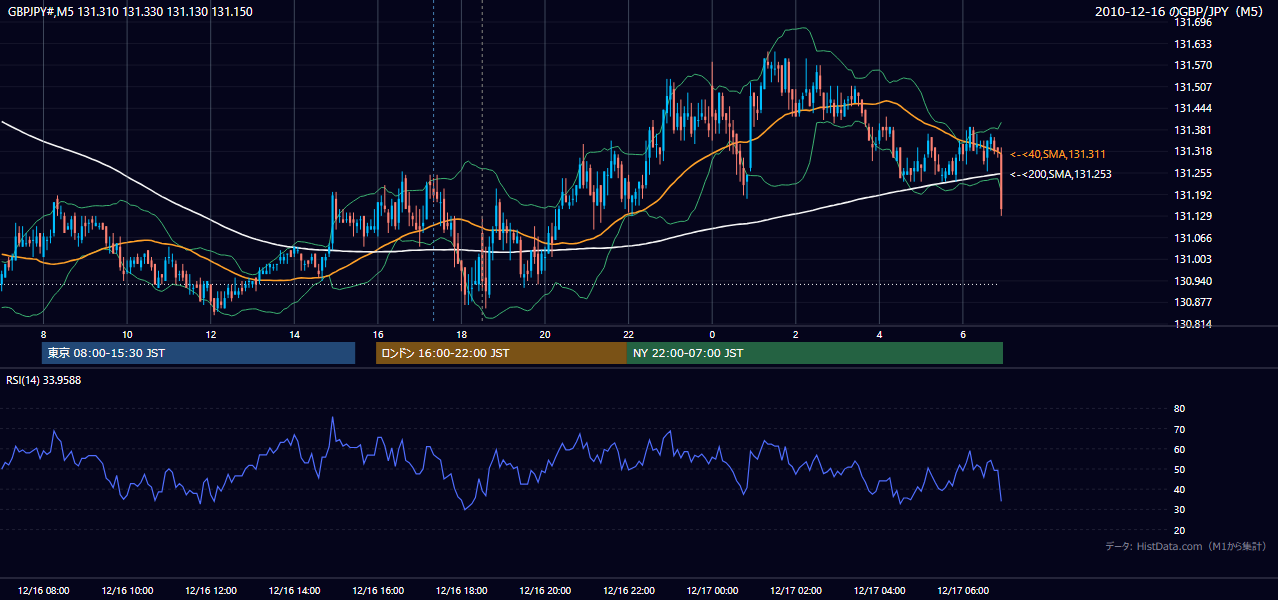The image size is (1278, 600).
Task: Click price axis value 130.940
Action: tap(1192, 281)
